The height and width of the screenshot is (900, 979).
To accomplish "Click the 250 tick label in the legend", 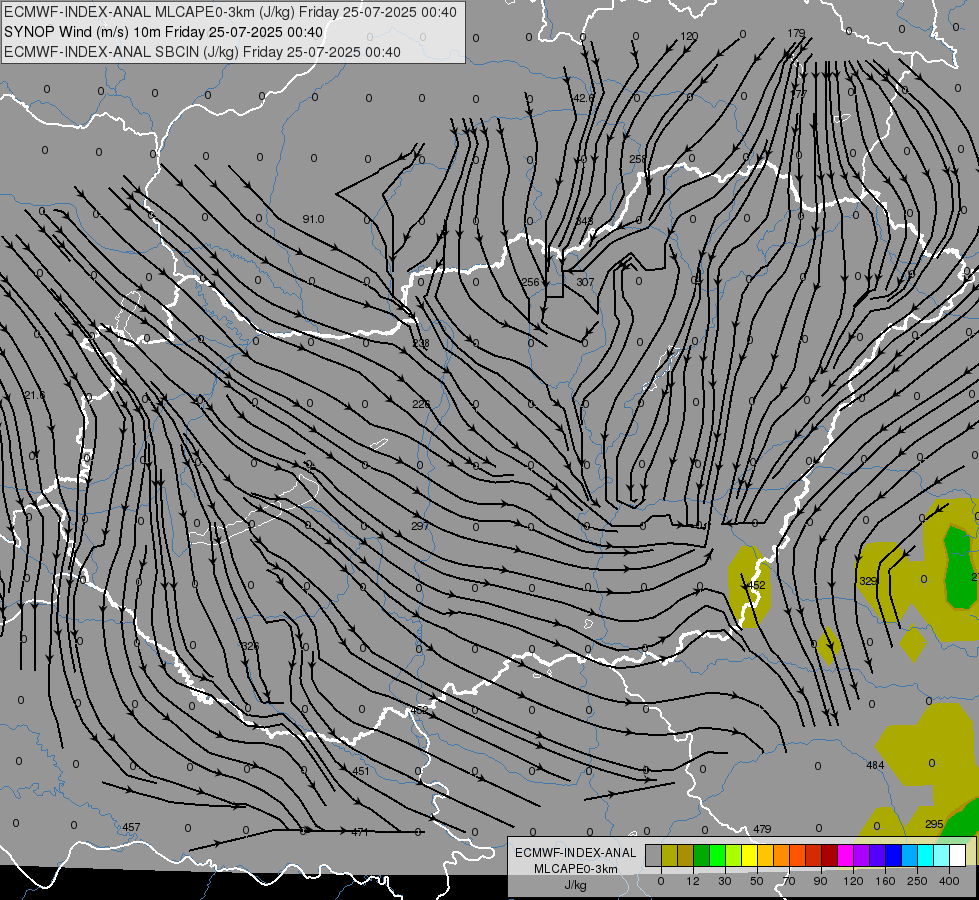I will (917, 881).
